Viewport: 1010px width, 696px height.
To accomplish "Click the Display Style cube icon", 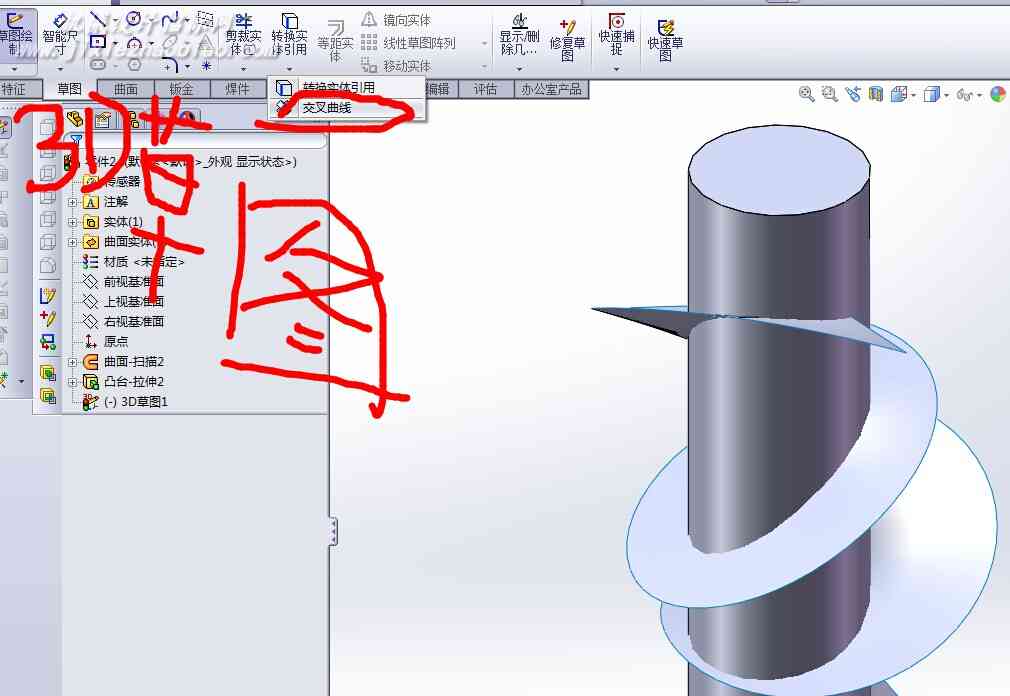I will coord(931,95).
